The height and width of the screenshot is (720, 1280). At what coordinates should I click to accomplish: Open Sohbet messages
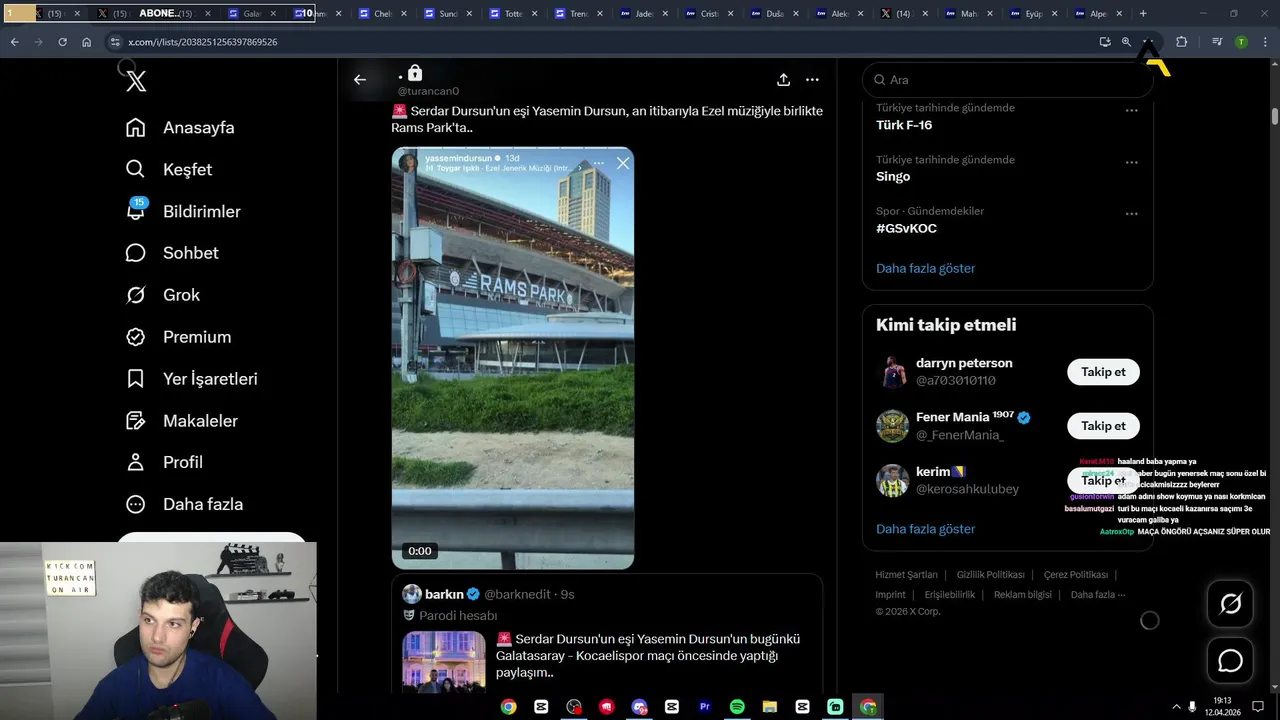point(171,253)
